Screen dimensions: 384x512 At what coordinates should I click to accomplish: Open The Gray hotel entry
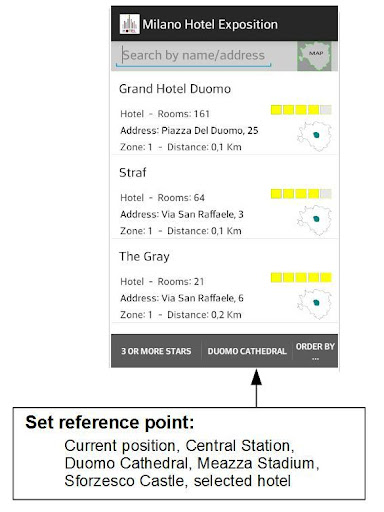[x=225, y=281]
